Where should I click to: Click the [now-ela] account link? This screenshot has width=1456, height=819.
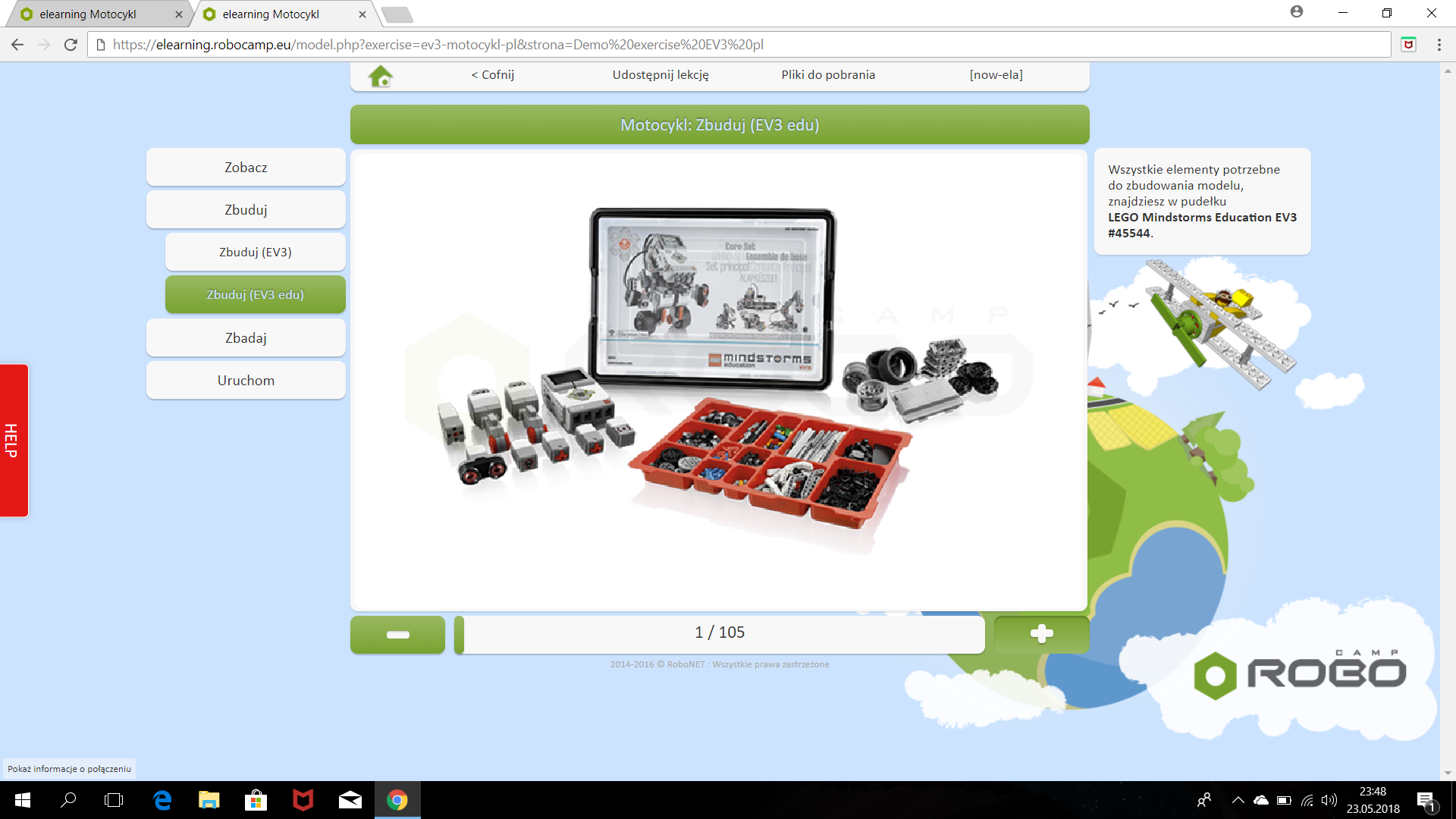click(996, 75)
